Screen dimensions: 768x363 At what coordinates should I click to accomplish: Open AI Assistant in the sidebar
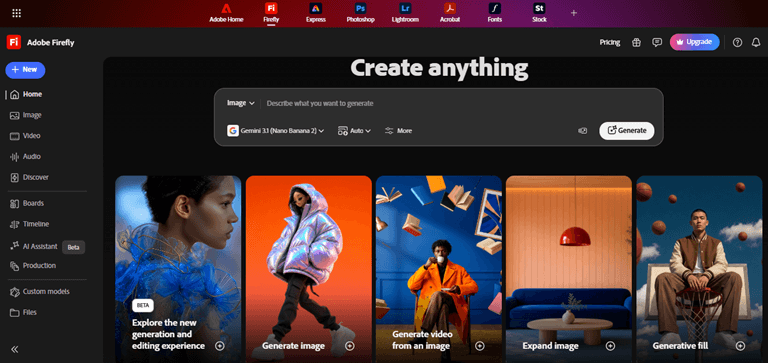click(34, 246)
